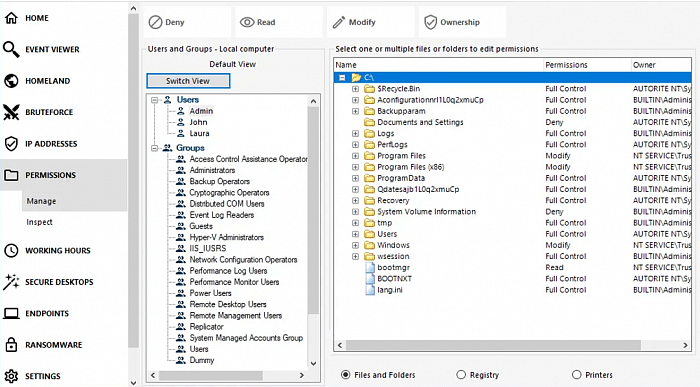Click the file list scroll right arrow
Screen dimensions: 700x387
[685, 345]
